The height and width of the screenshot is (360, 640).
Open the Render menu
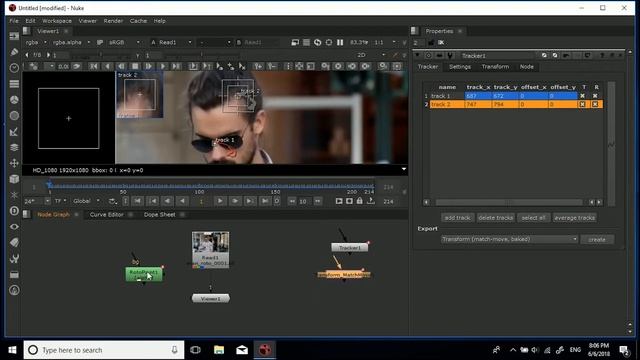[113, 21]
